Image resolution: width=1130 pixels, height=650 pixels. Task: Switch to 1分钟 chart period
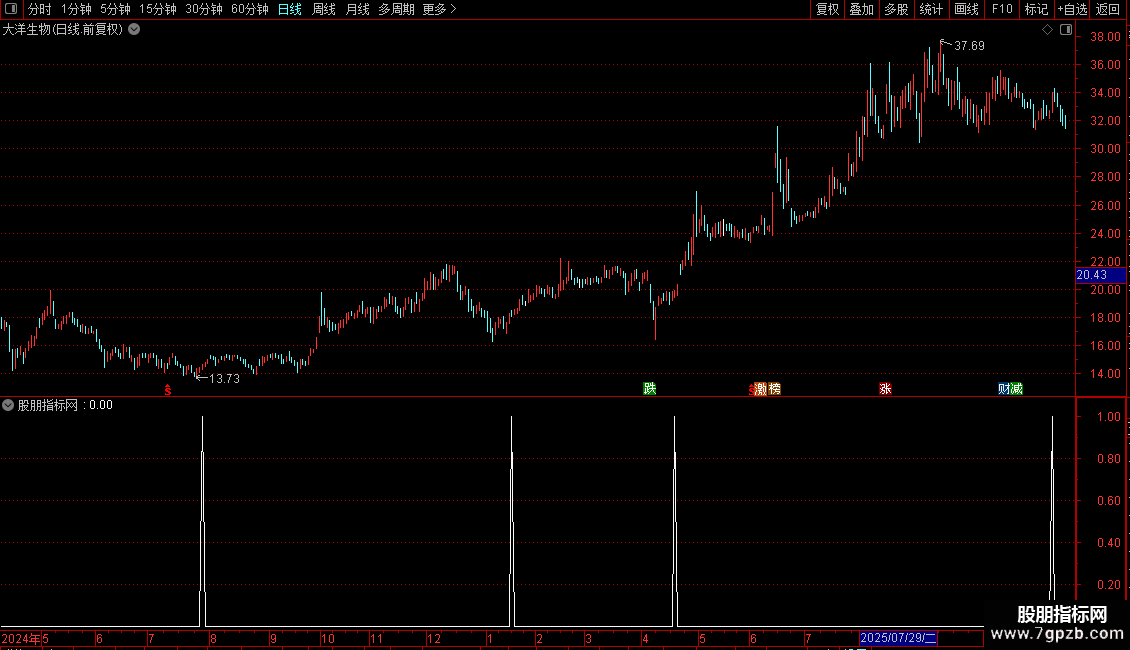coord(76,9)
